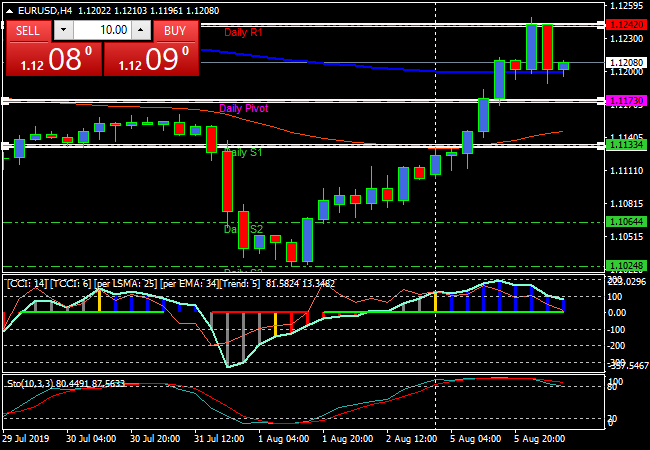Click the red 1.12420 price tag
Image resolution: width=650 pixels, height=450 pixels.
click(625, 24)
